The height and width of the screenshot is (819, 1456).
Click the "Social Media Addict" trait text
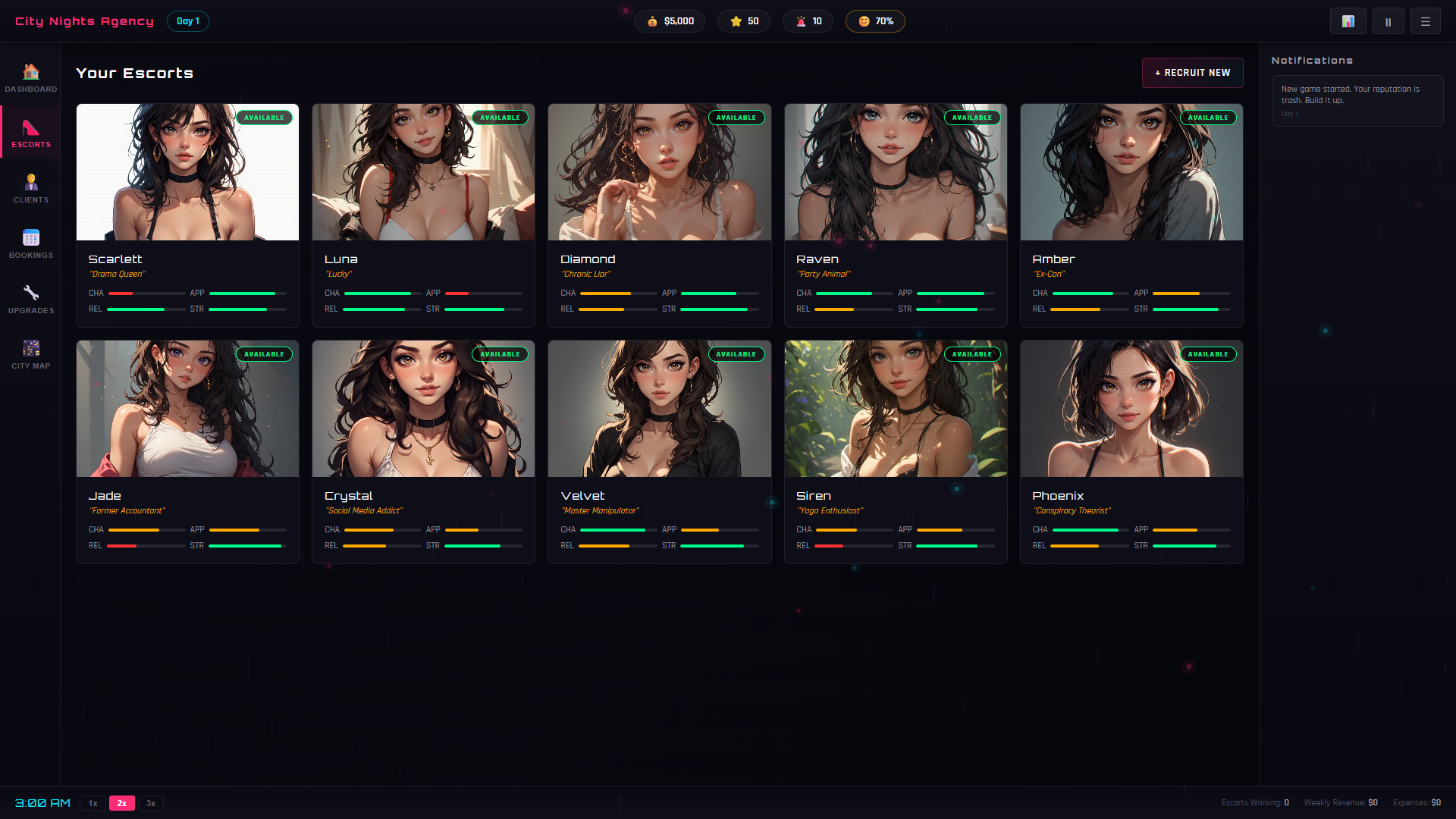click(364, 511)
